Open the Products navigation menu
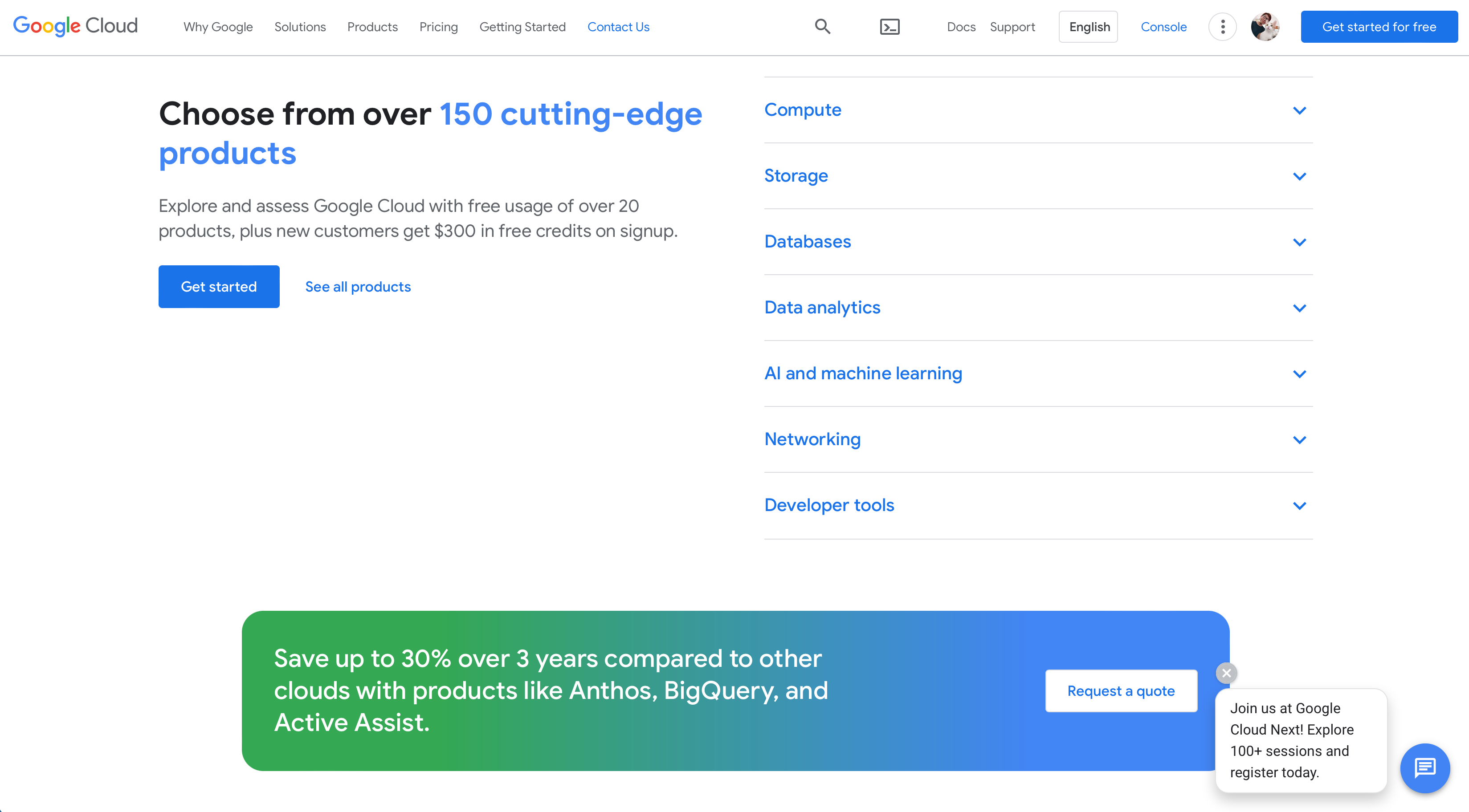This screenshot has width=1469, height=812. [372, 27]
